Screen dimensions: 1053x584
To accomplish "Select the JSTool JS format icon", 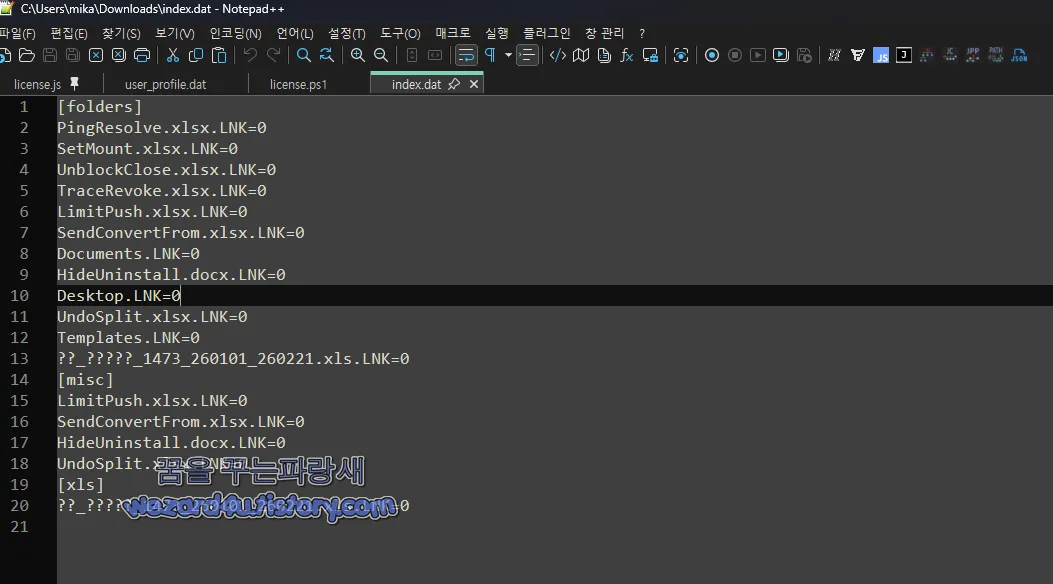I will pyautogui.click(x=881, y=56).
